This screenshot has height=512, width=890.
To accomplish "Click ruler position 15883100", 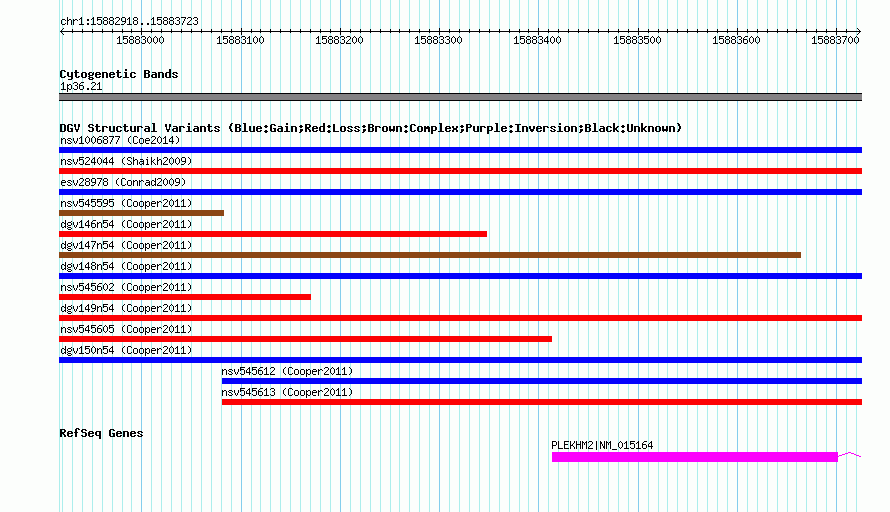I will [x=241, y=40].
